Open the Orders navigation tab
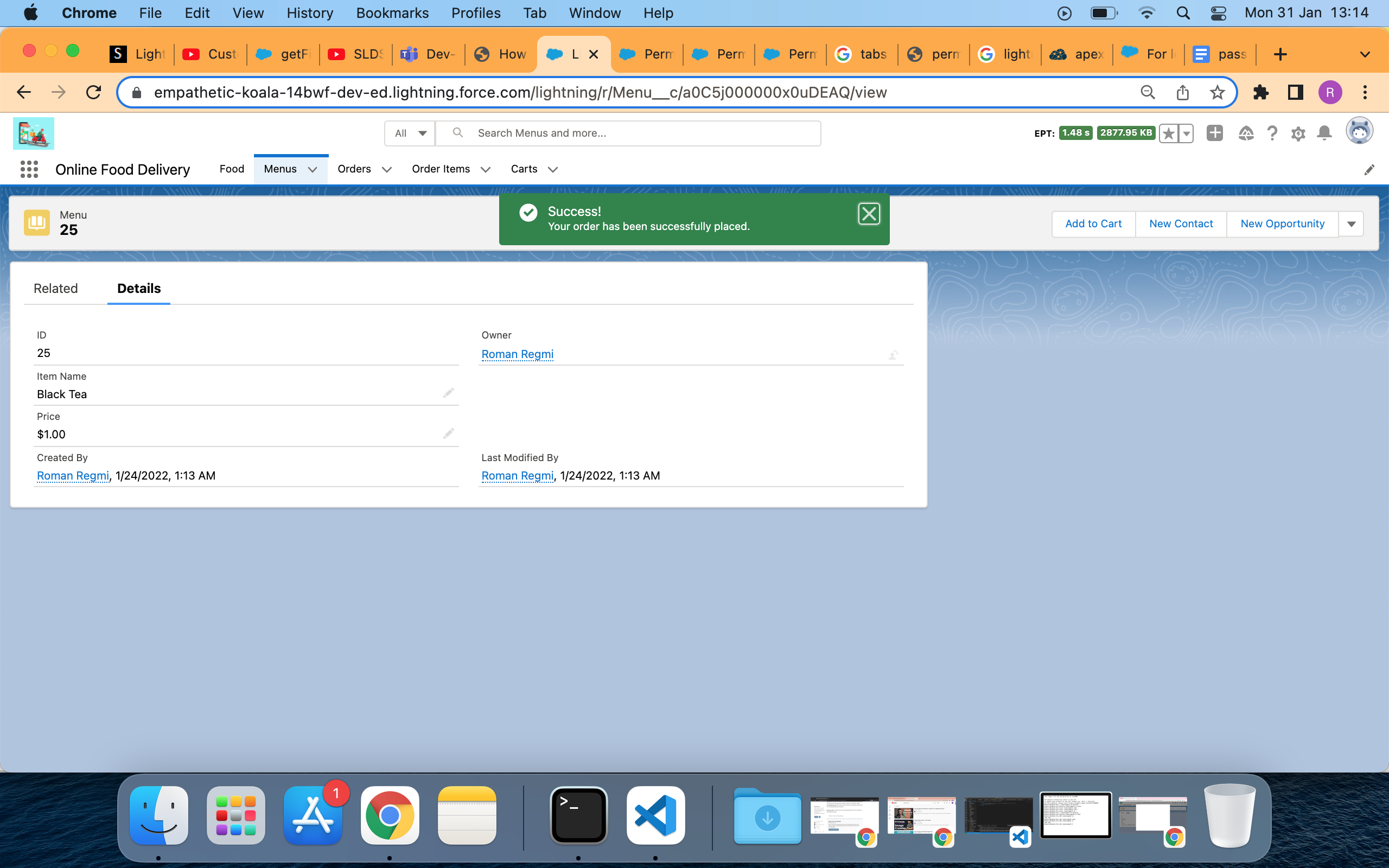This screenshot has height=868, width=1389. pyautogui.click(x=354, y=169)
